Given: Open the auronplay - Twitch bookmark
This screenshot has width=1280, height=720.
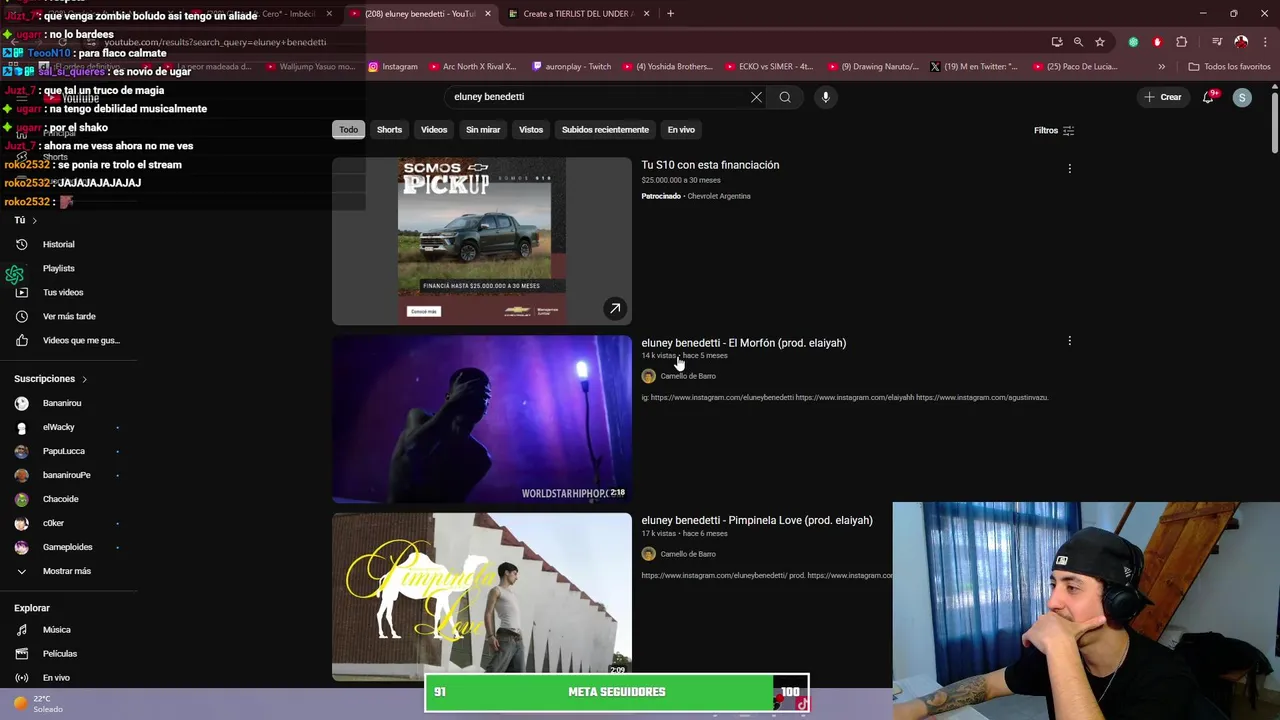Looking at the screenshot, I should (x=571, y=67).
